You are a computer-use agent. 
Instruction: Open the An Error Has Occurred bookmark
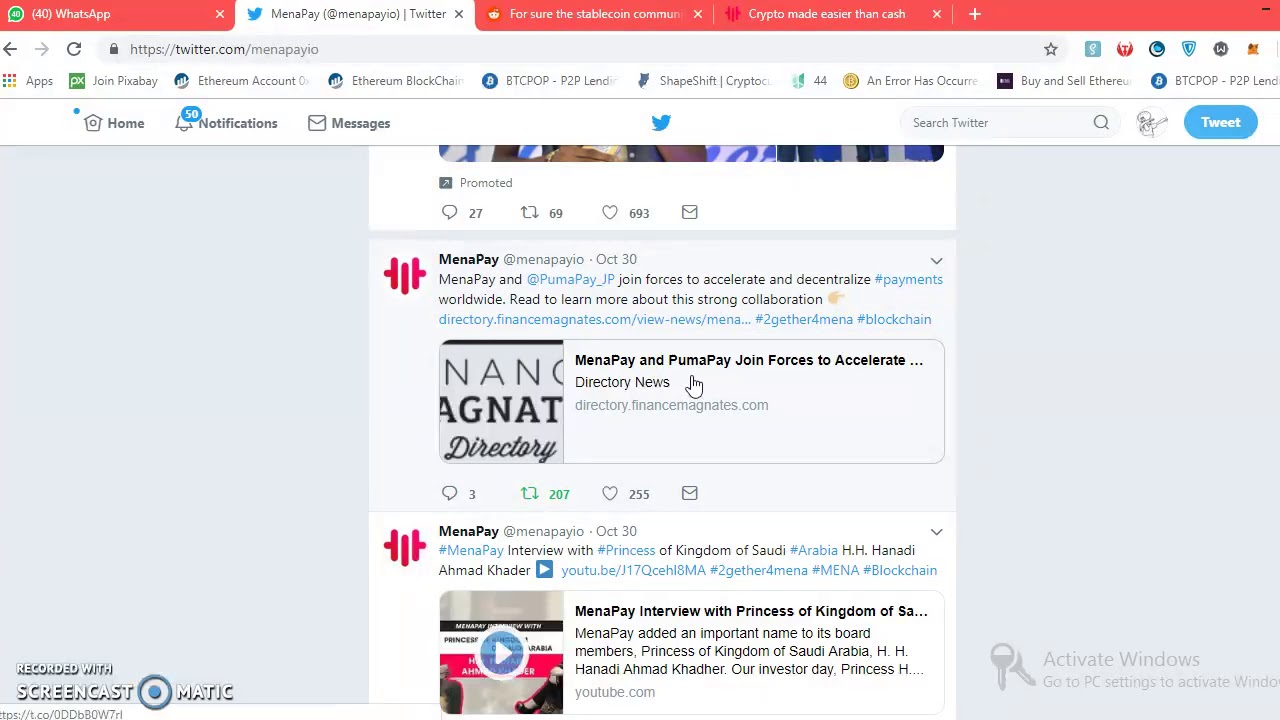click(x=911, y=81)
